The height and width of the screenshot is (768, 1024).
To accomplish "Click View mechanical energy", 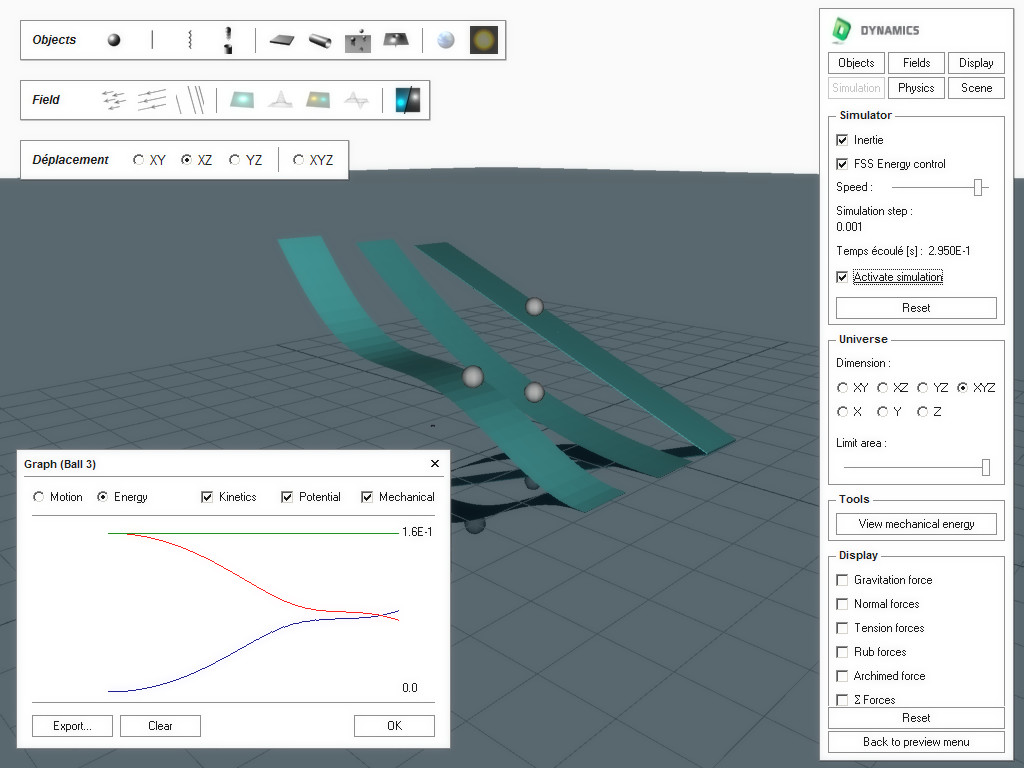I will (915, 523).
